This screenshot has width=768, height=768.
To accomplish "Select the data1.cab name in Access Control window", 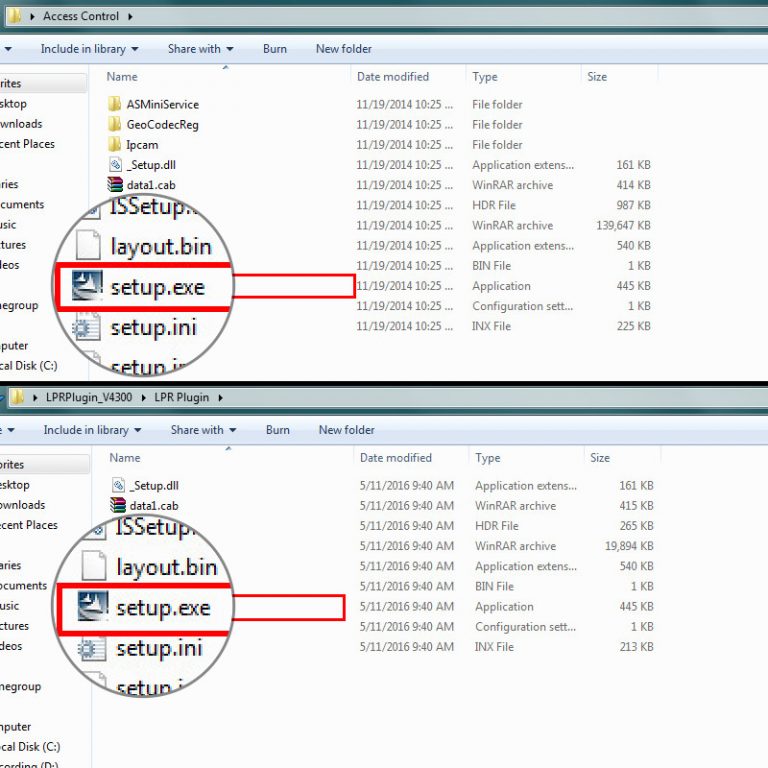I will [151, 185].
